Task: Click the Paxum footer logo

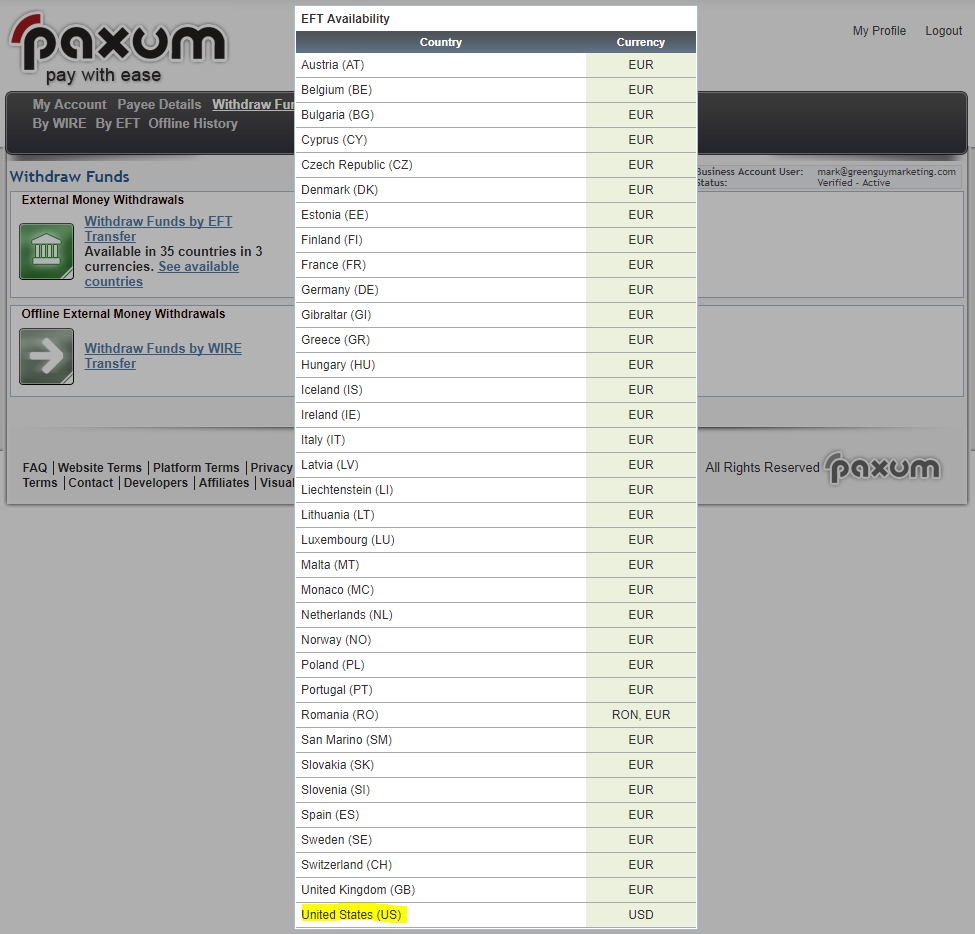Action: pyautogui.click(x=883, y=467)
